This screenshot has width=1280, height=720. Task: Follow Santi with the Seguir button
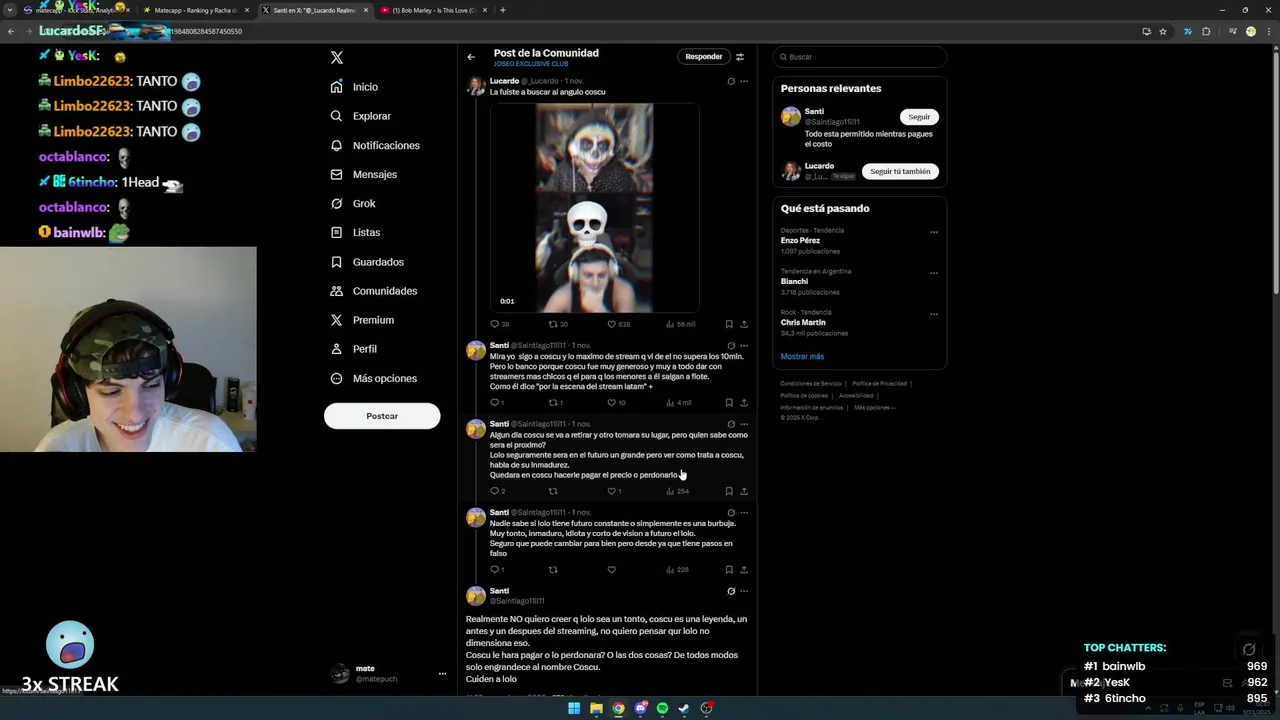pyautogui.click(x=919, y=117)
